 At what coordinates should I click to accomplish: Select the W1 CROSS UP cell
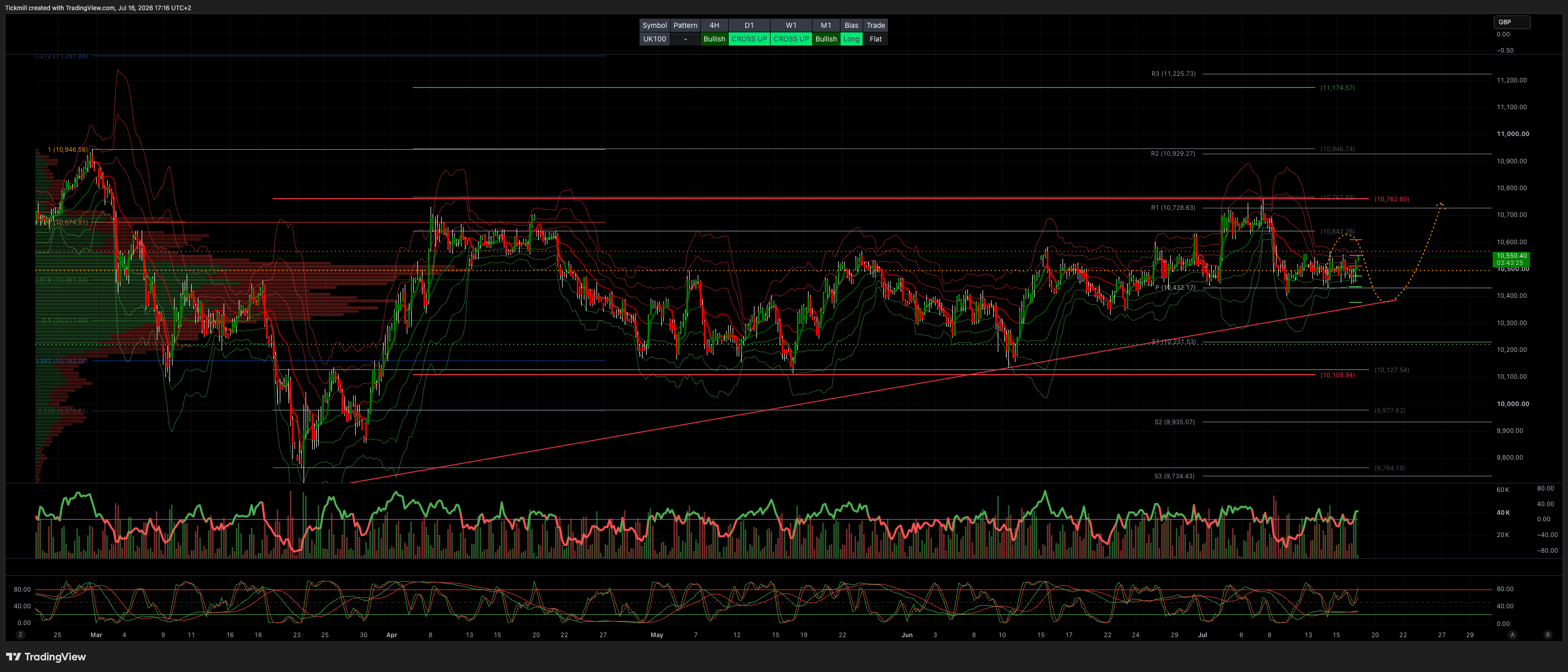pyautogui.click(x=791, y=39)
